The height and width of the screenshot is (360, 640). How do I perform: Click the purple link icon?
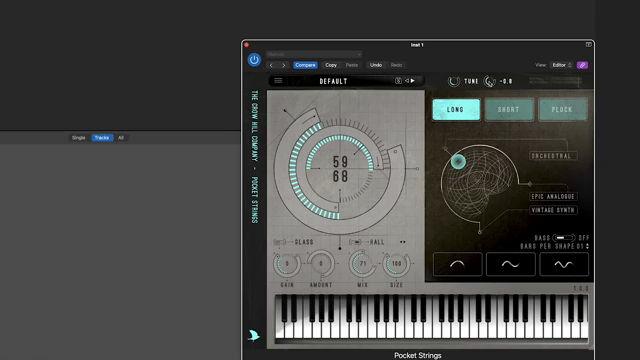point(582,65)
